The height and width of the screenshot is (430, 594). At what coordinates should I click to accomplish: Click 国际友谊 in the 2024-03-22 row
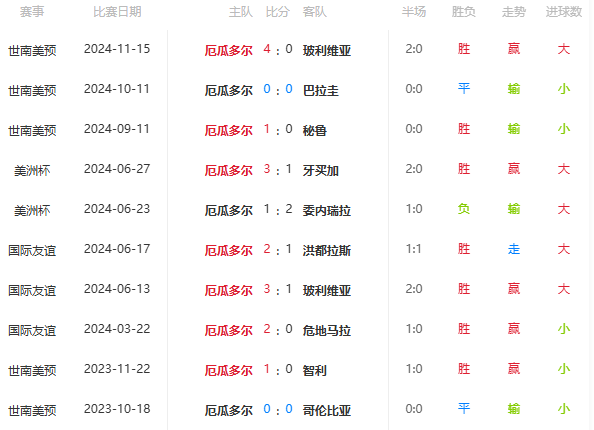32,330
